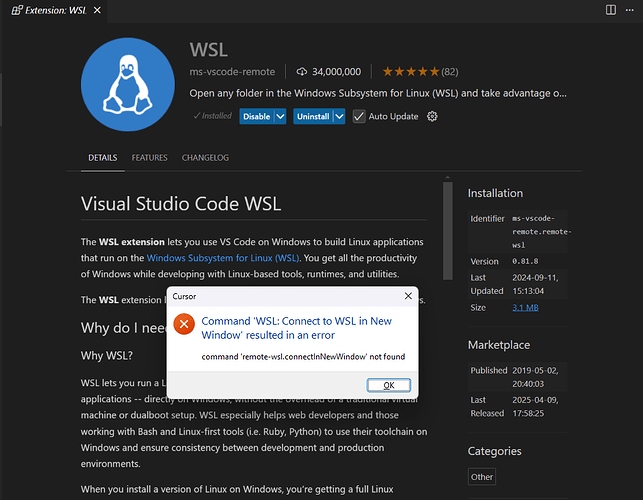Screen dimensions: 643x500
Task: Click the identifier ms-vscode-remote.remote-wsl
Action: pyautogui.click(x=541, y=232)
